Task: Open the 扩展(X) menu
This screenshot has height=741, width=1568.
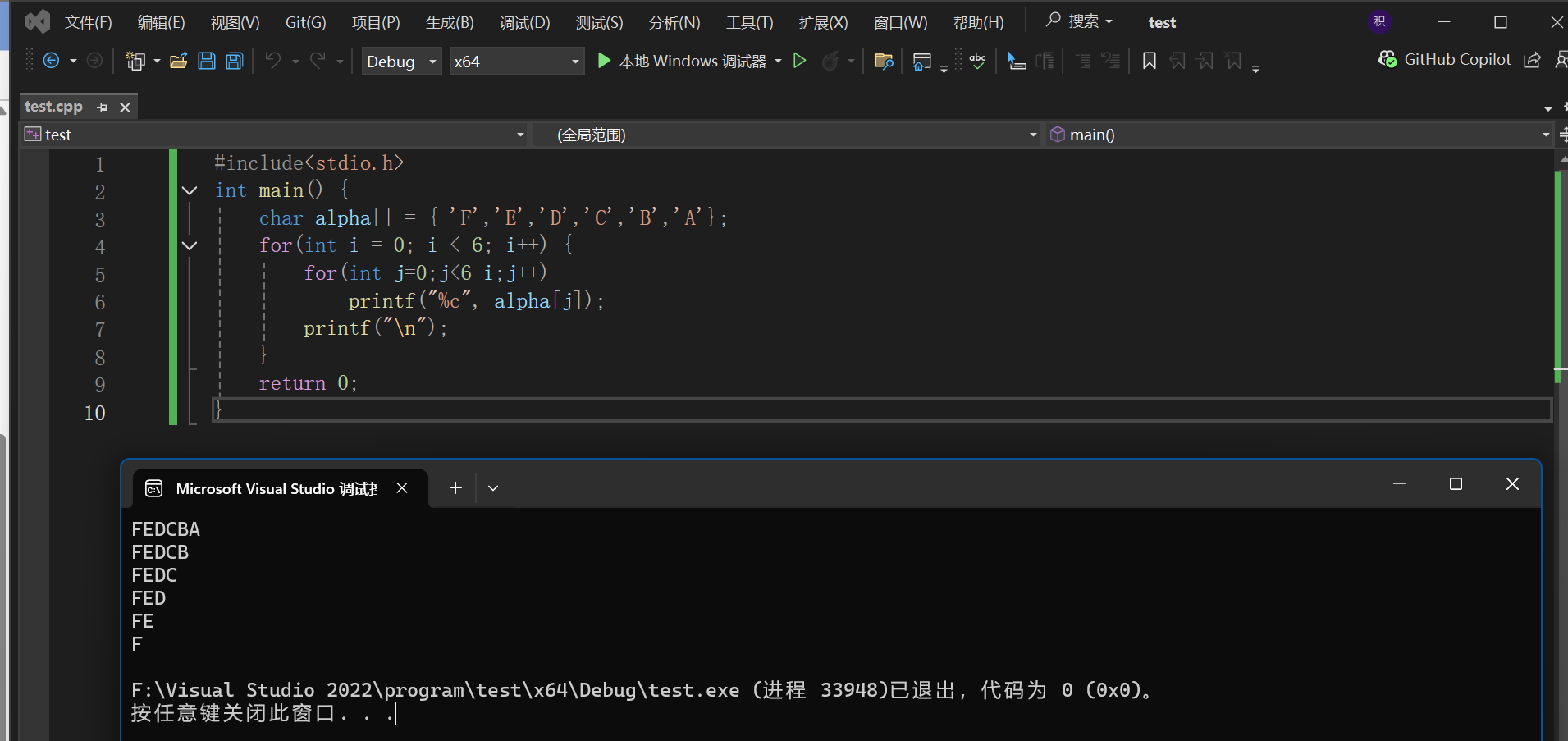Action: point(823,22)
